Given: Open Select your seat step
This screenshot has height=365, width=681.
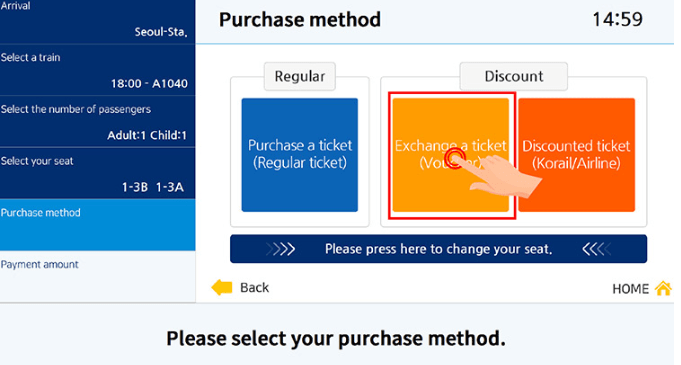Looking at the screenshot, I should 97,173.
